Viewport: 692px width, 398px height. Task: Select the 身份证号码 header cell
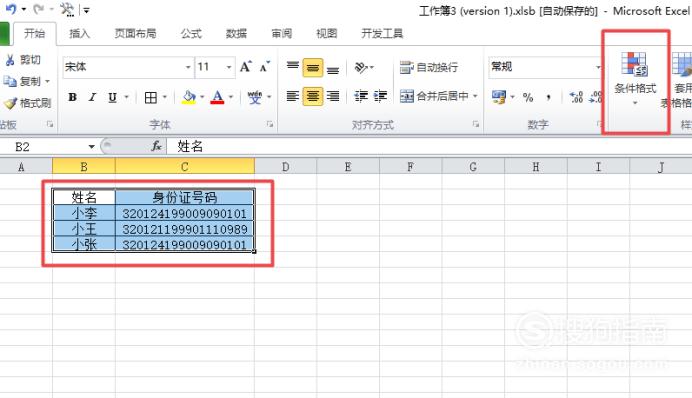pyautogui.click(x=184, y=197)
